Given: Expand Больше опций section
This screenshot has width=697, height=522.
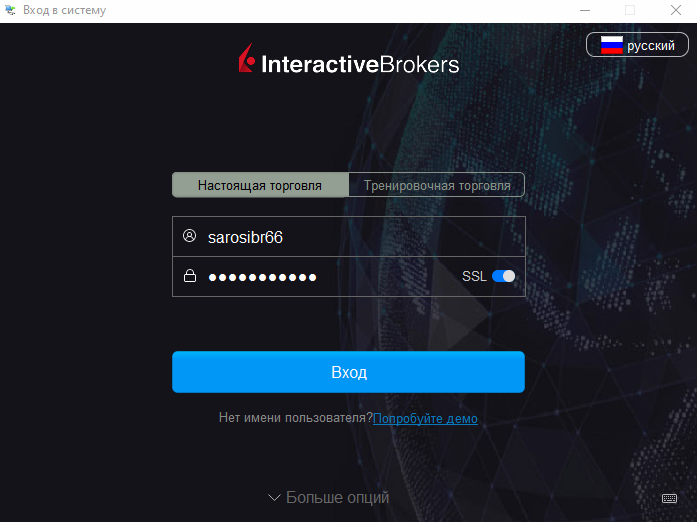Looking at the screenshot, I should point(328,497).
